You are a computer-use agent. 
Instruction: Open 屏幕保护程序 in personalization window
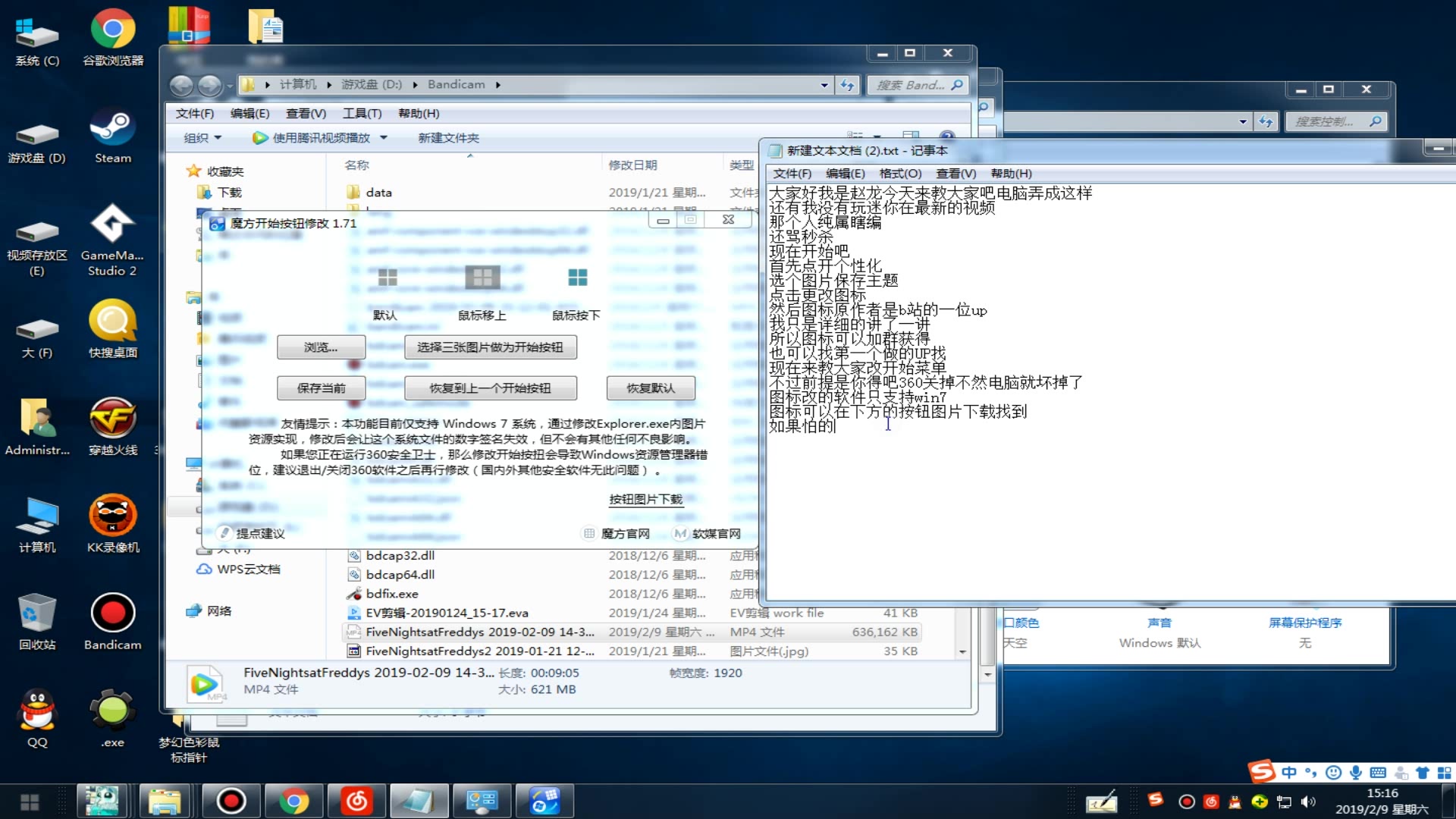(1304, 623)
